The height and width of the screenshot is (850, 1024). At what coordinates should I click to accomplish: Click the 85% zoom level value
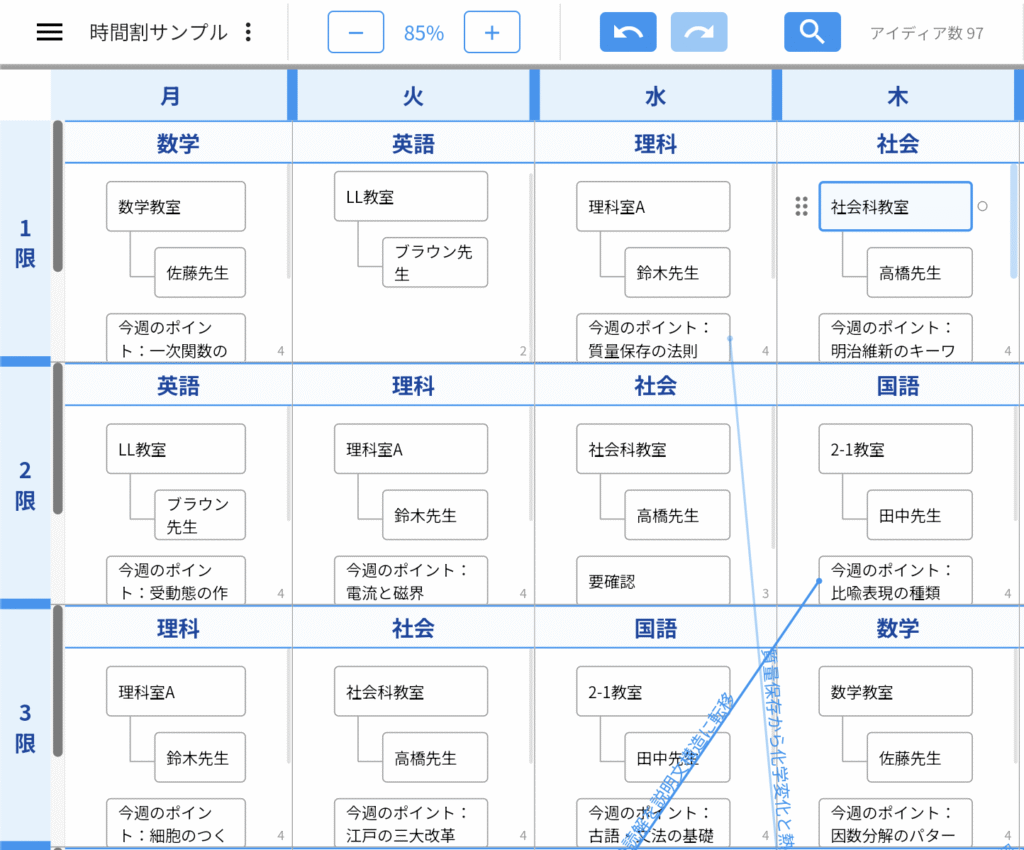[x=423, y=33]
